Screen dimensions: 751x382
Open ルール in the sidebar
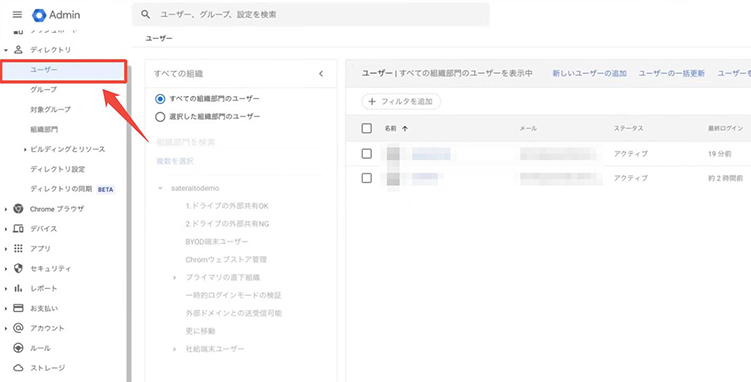[x=40, y=348]
